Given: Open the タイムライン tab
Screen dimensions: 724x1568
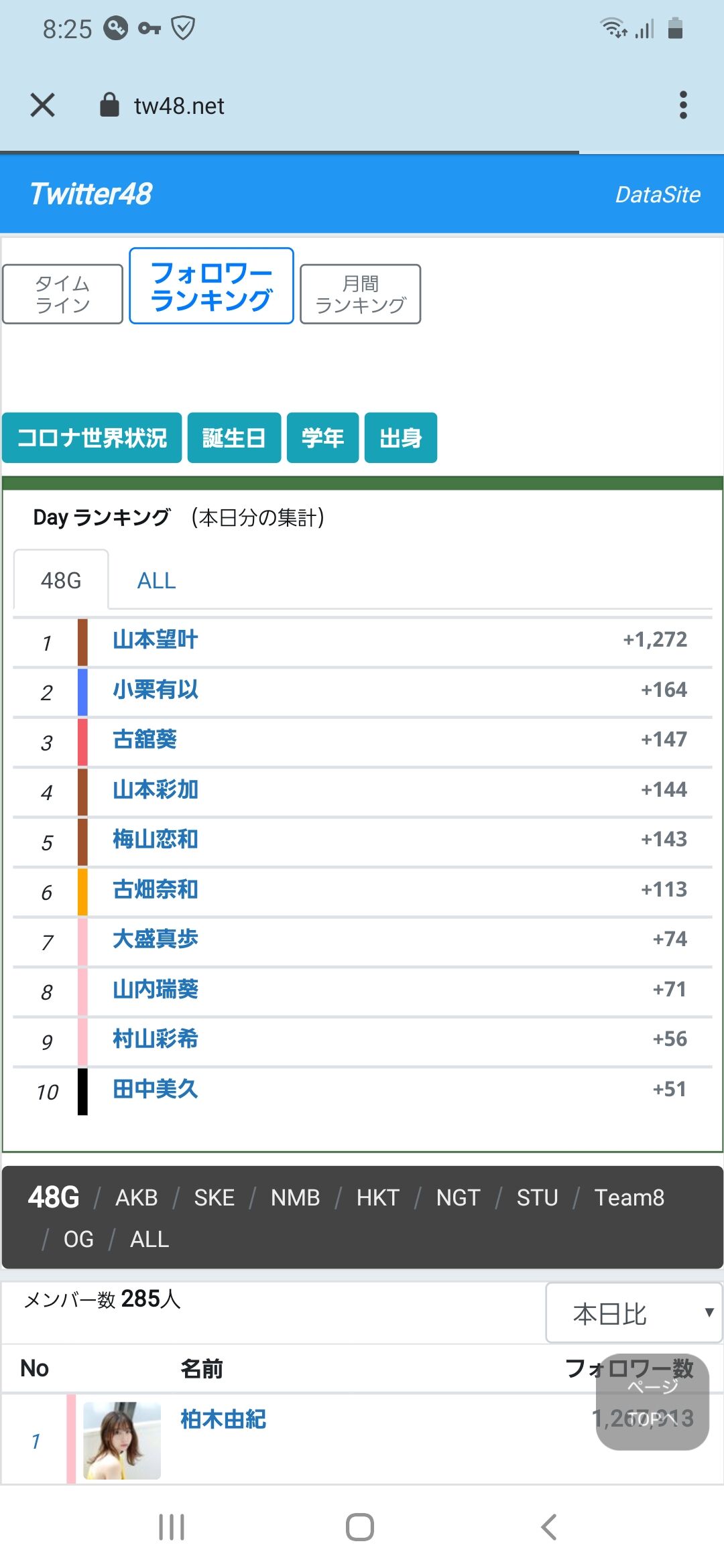Looking at the screenshot, I should coord(62,294).
